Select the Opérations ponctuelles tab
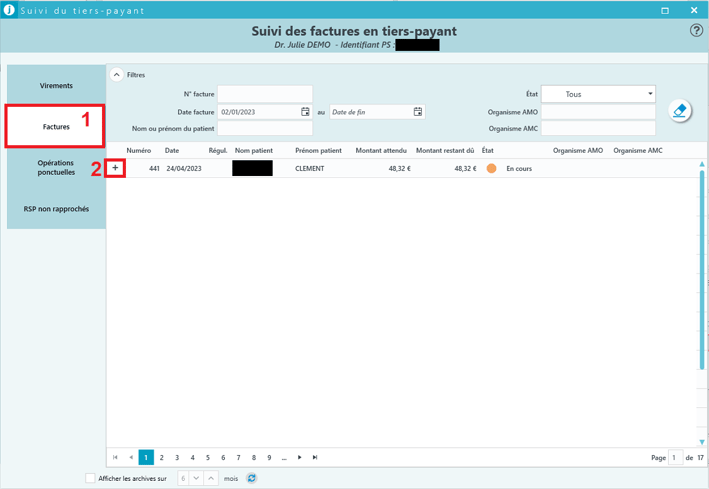 pos(56,168)
